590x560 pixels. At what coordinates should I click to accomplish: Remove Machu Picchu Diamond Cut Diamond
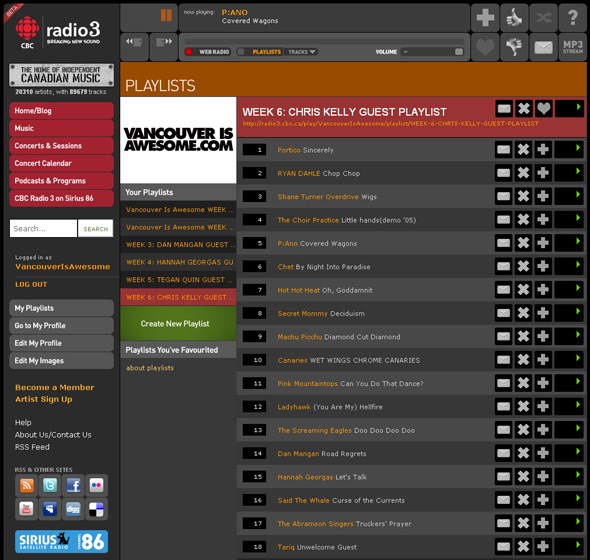(x=523, y=336)
